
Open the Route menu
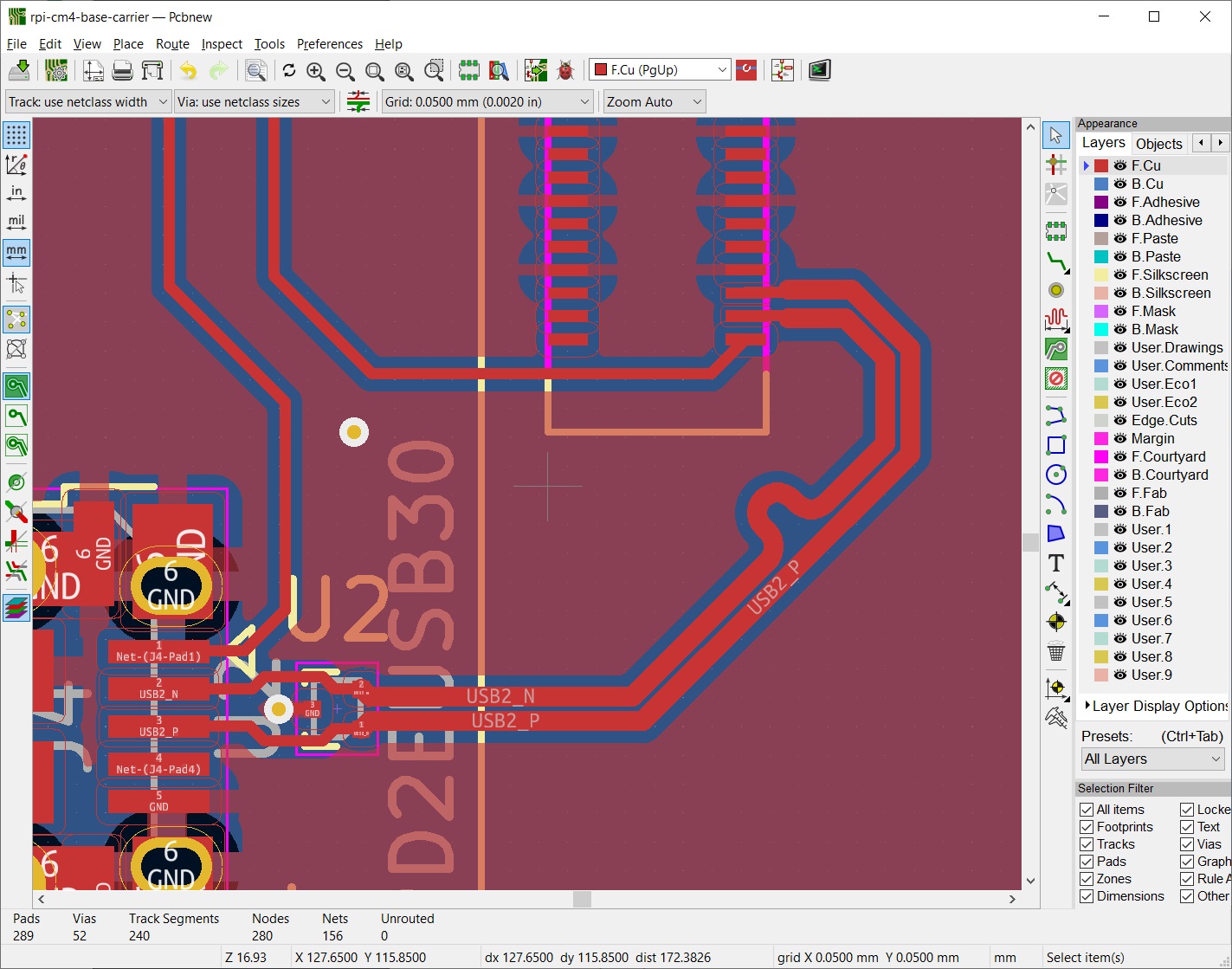172,44
